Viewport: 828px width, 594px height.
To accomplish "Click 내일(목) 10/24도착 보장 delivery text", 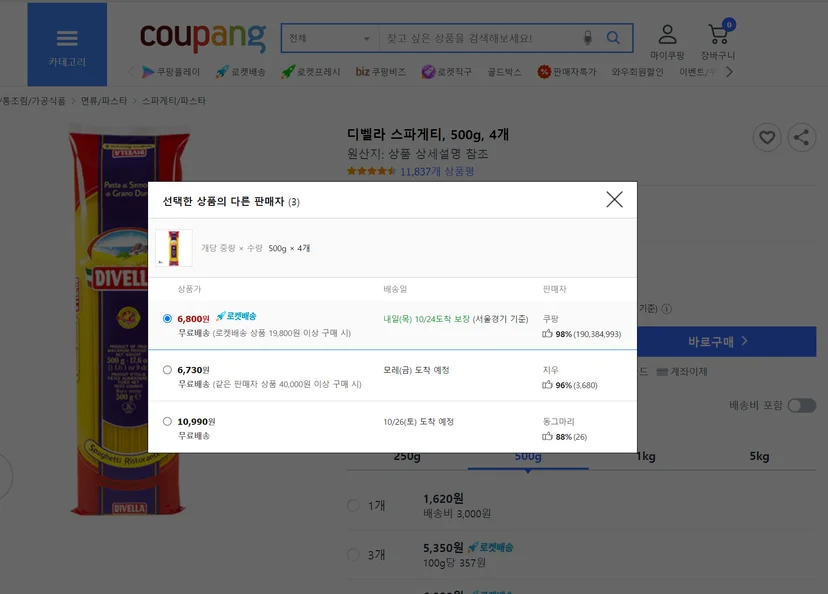I will click(427, 319).
